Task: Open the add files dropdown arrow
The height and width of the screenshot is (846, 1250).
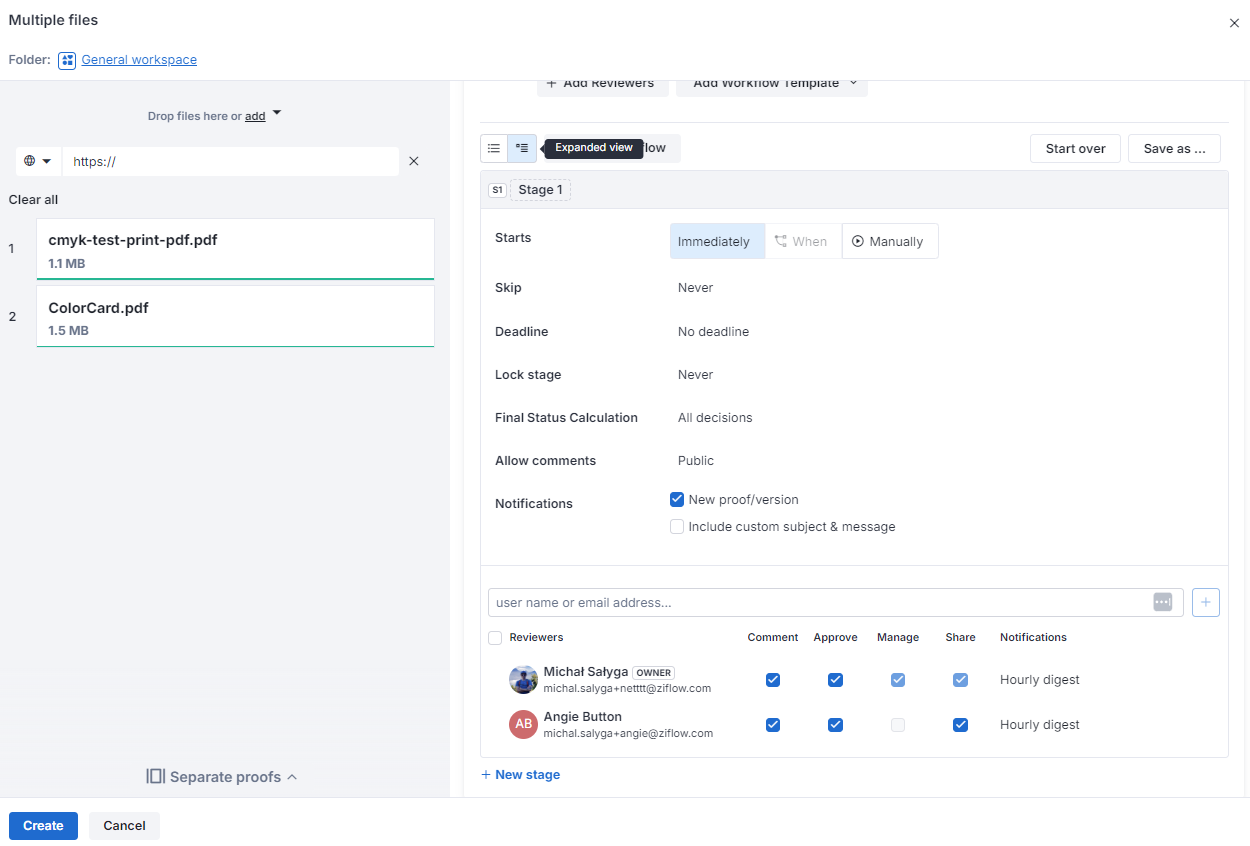Action: pyautogui.click(x=277, y=113)
